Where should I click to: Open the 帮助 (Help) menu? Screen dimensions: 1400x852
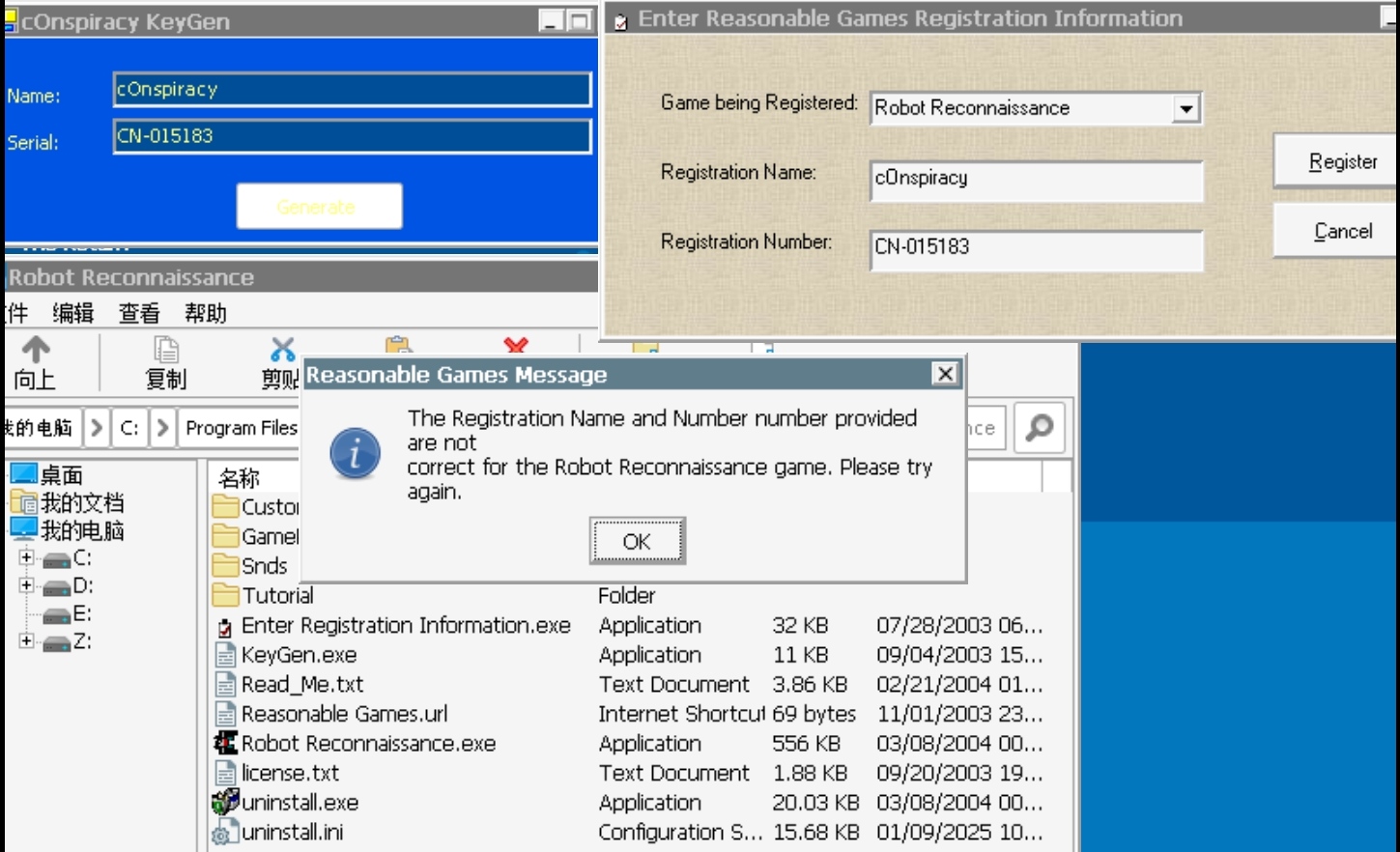click(x=206, y=313)
